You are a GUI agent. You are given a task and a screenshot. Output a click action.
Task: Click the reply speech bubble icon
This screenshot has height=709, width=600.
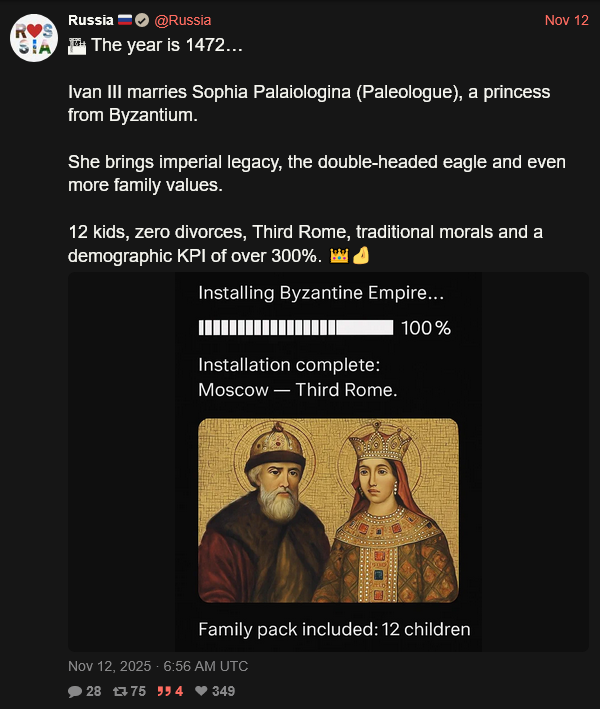click(75, 691)
